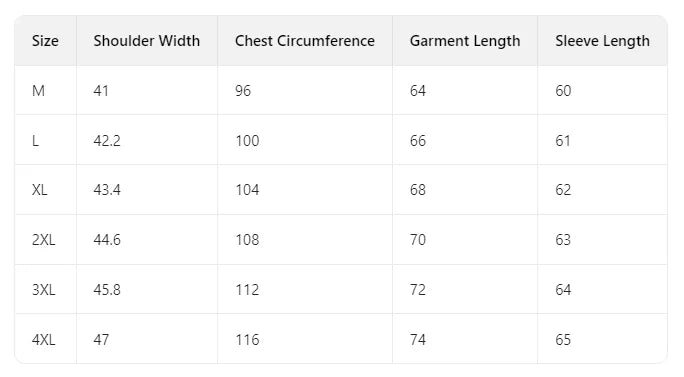This screenshot has height=377, width=684.
Task: Select the M size row label
Action: click(38, 91)
